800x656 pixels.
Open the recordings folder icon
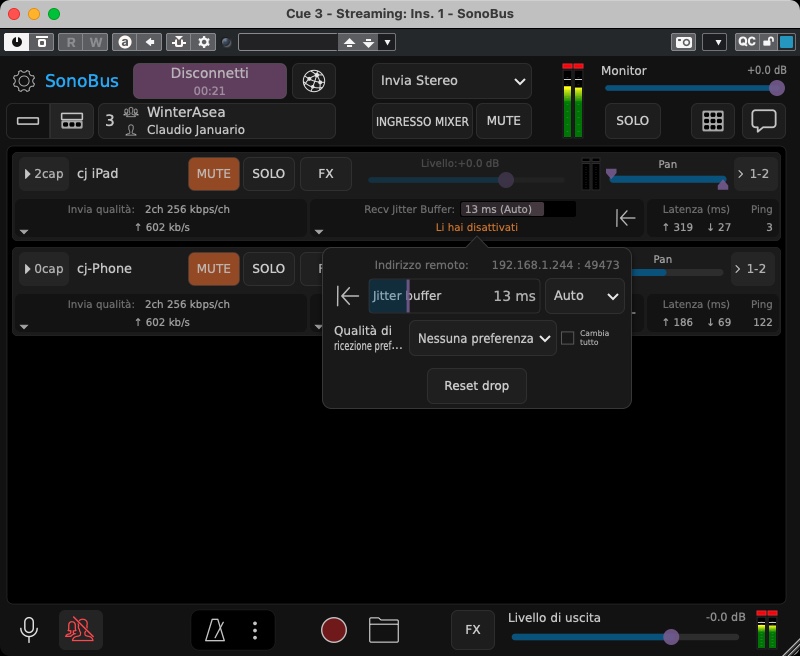pos(384,630)
